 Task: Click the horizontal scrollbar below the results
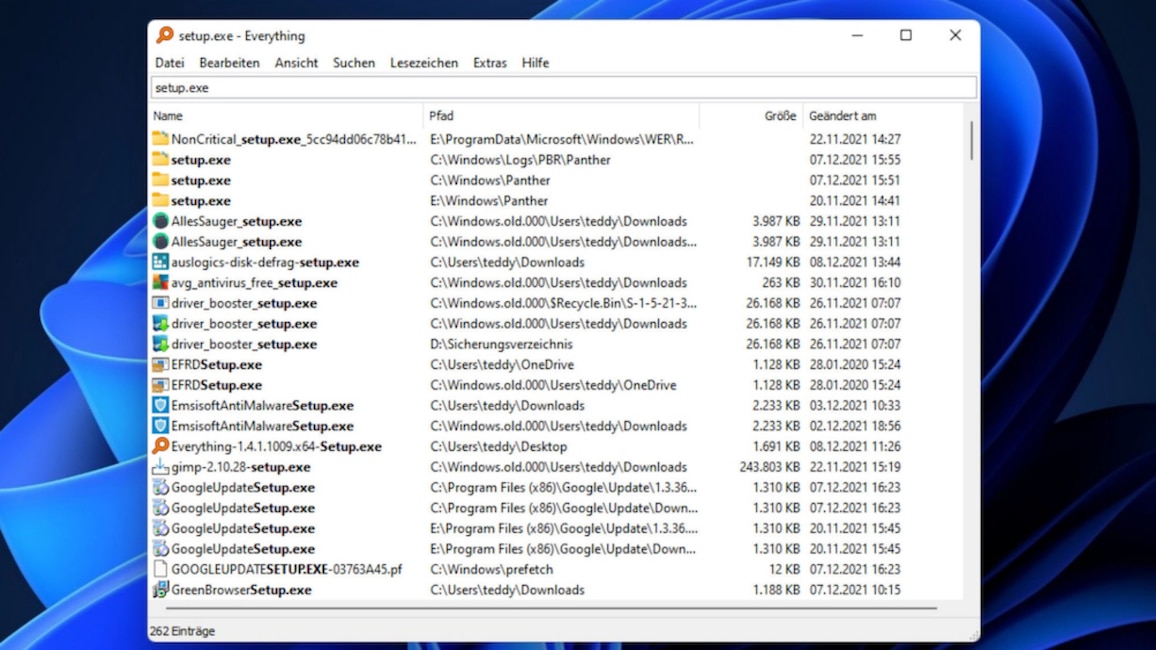click(x=551, y=609)
